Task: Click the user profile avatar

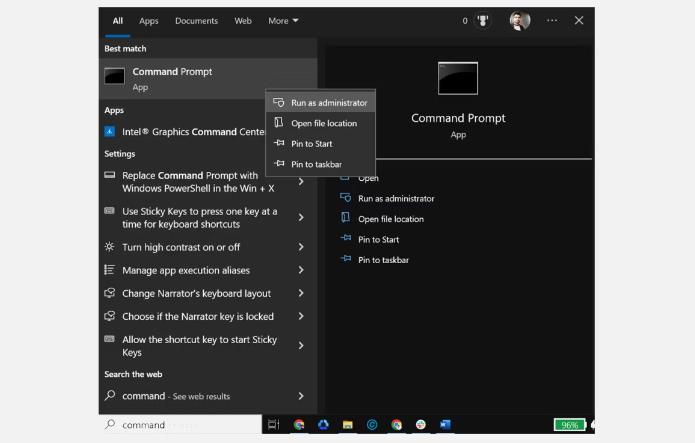Action: coord(519,21)
